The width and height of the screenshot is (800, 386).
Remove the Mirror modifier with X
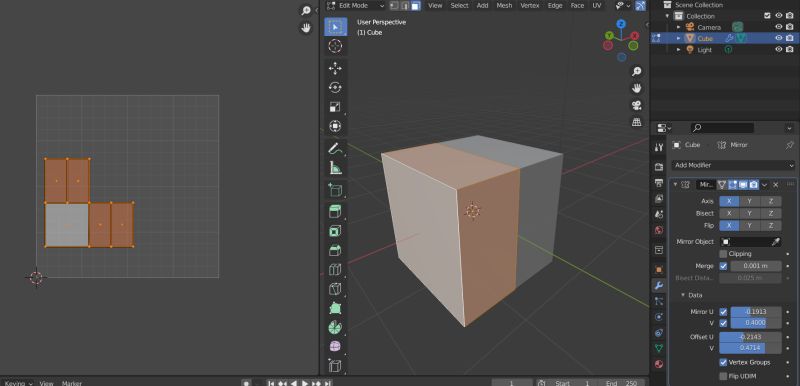pos(776,185)
